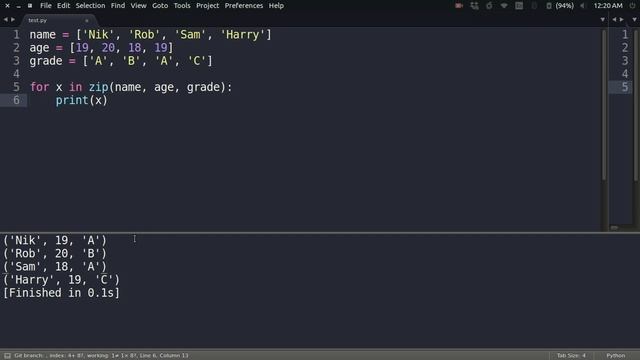Click the 'zip' function on line 5

click(x=98, y=87)
